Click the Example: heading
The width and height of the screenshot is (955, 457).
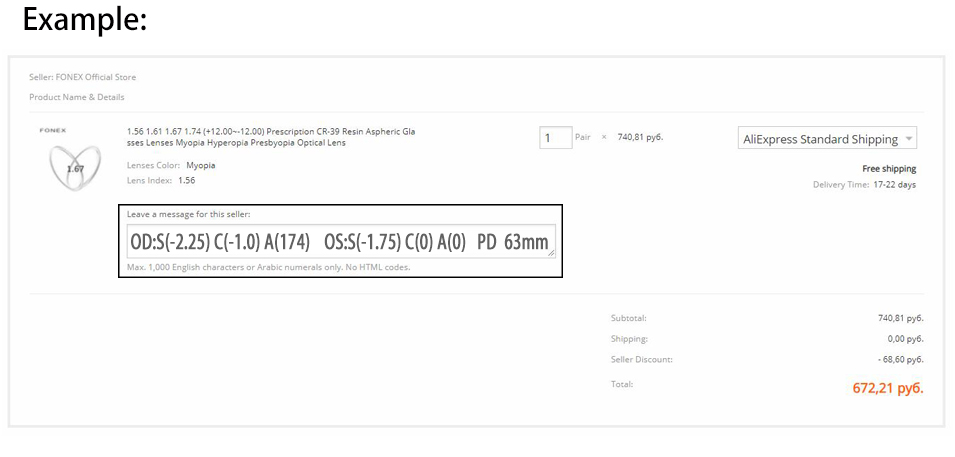point(85,20)
